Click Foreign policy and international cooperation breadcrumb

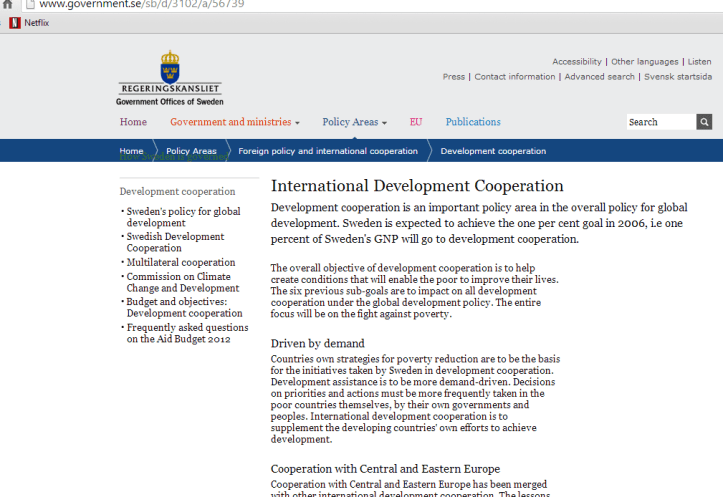coord(328,151)
